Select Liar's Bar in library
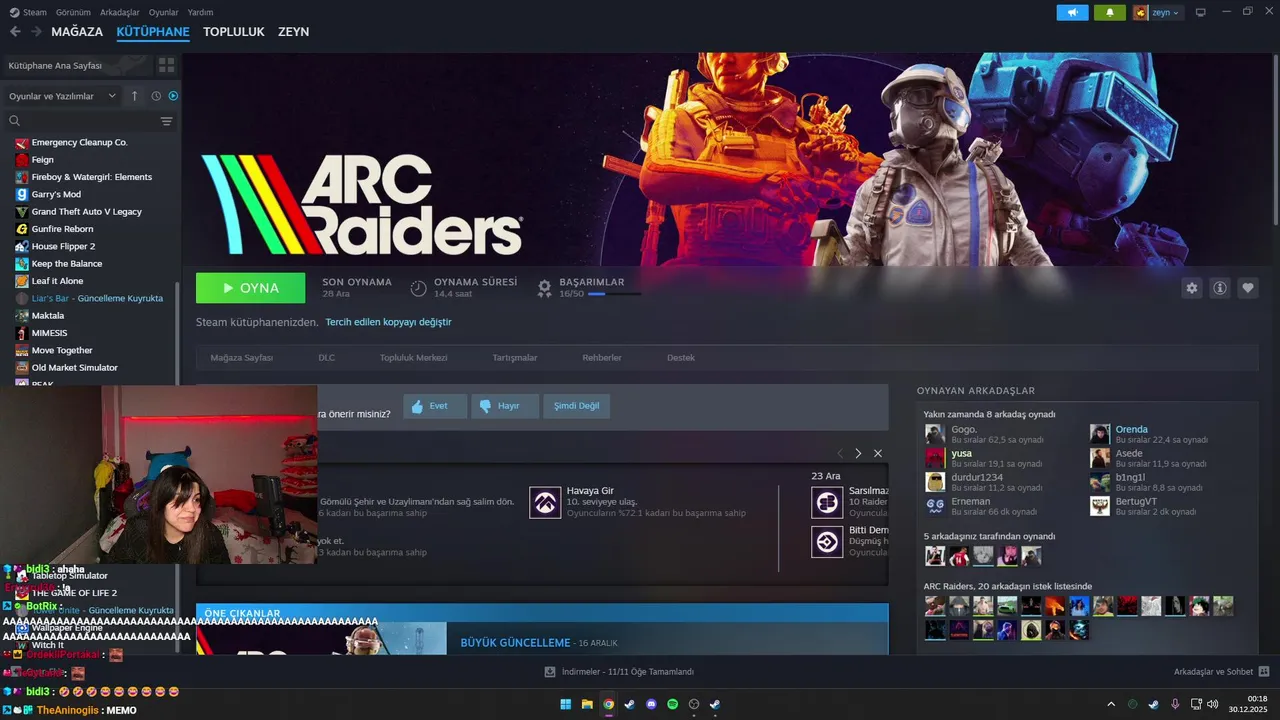The height and width of the screenshot is (720, 1280). click(x=90, y=298)
